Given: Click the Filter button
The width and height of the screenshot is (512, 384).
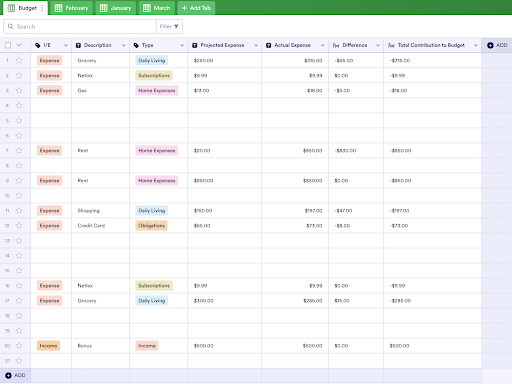Looking at the screenshot, I should click(169, 26).
